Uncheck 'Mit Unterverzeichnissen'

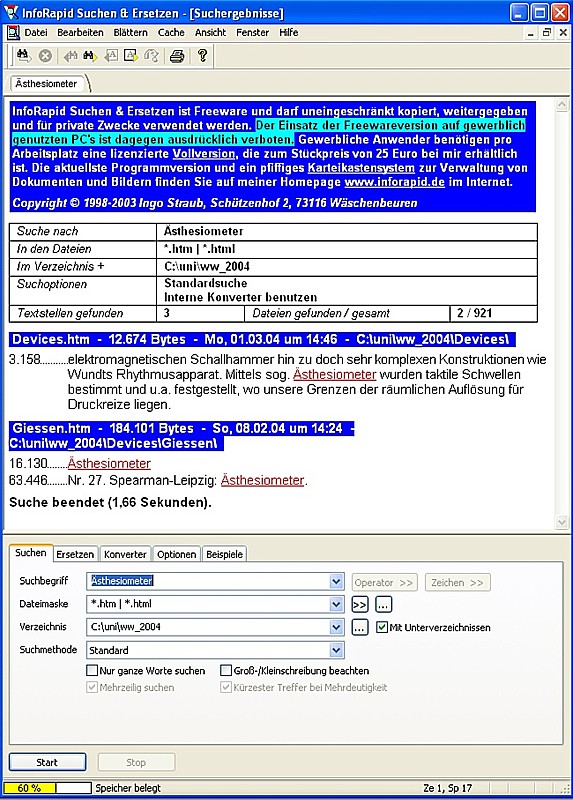[x=382, y=628]
